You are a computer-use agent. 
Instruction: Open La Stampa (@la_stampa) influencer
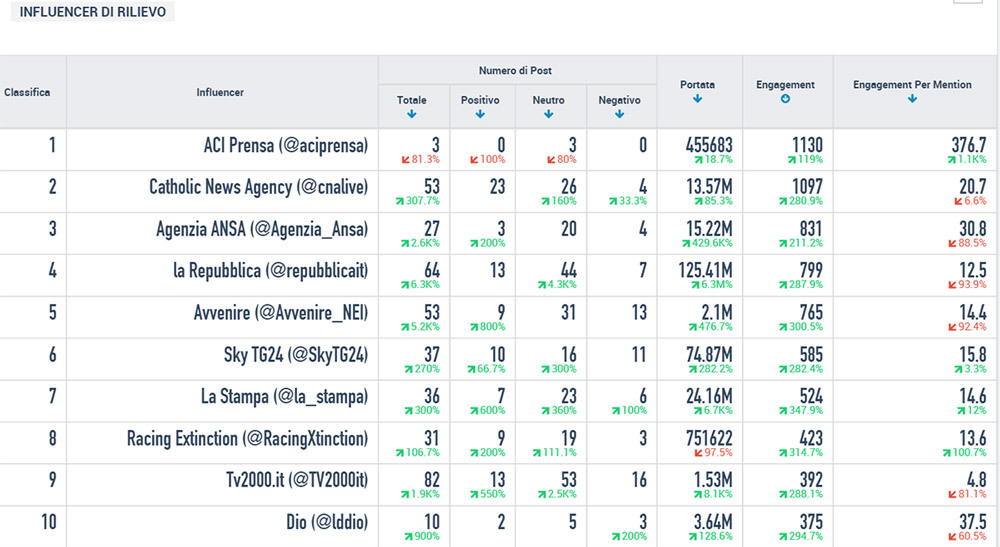(284, 397)
